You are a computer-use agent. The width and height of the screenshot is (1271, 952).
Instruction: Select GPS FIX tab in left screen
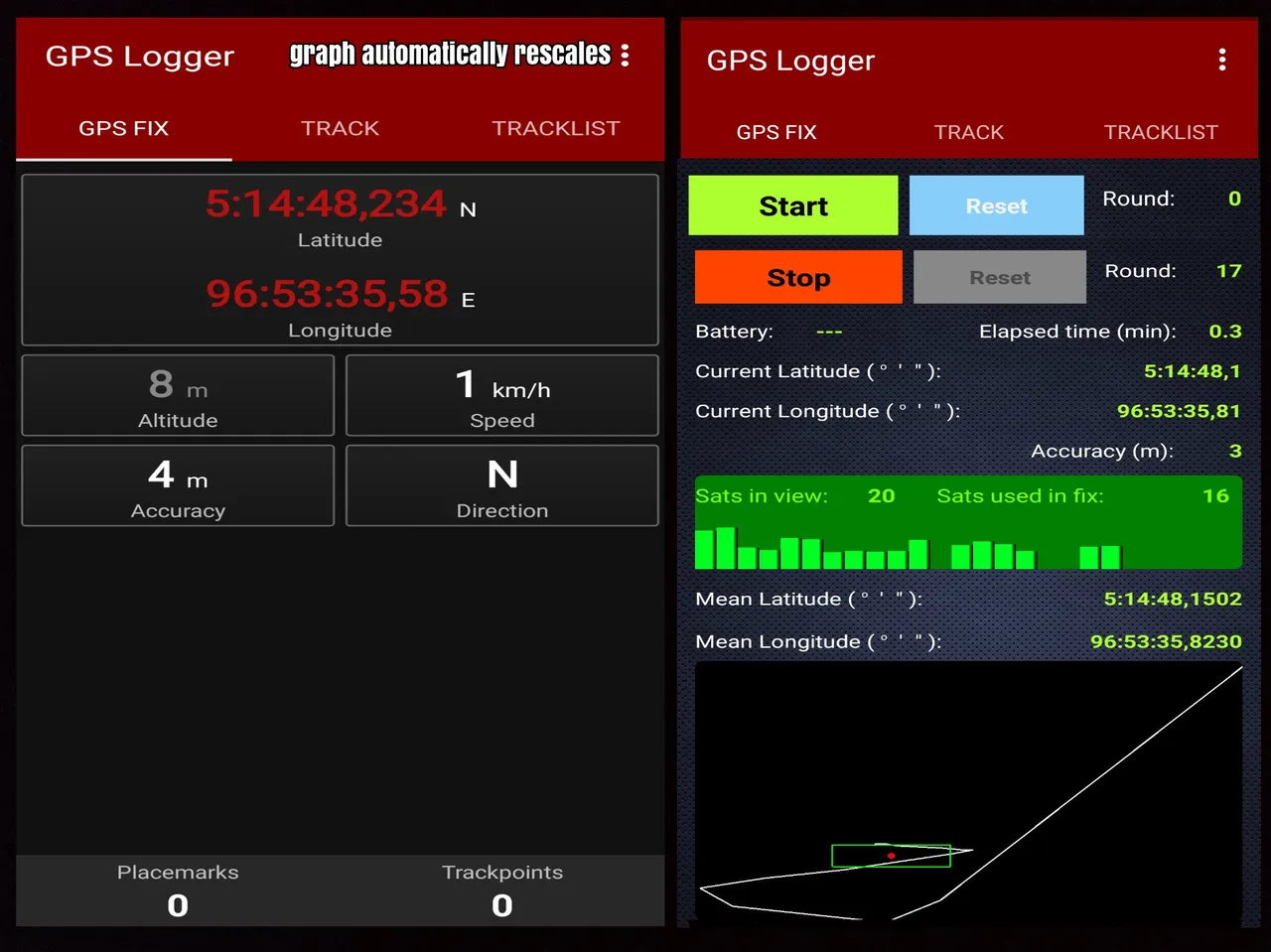click(x=124, y=128)
